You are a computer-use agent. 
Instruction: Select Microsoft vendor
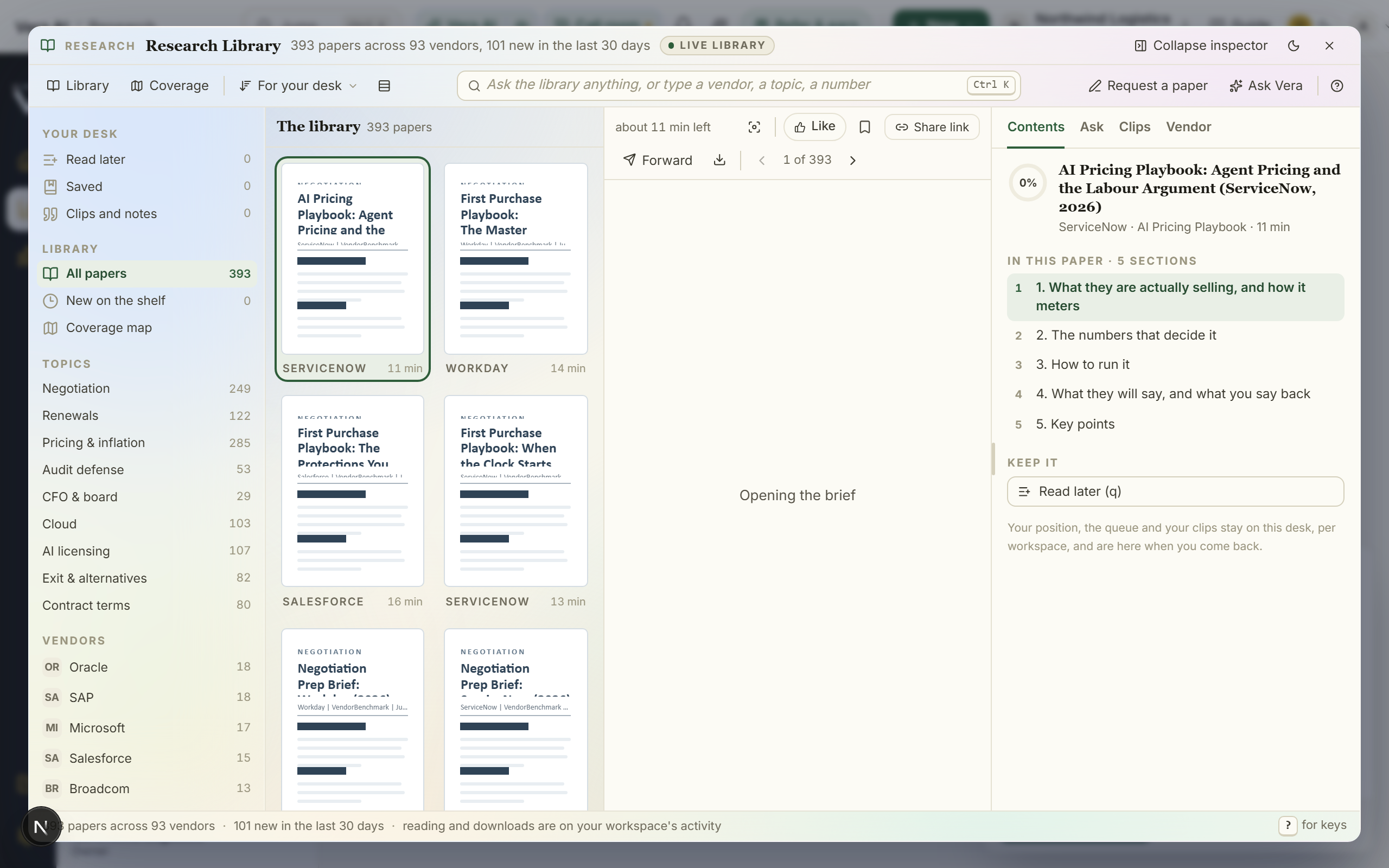pos(146,728)
